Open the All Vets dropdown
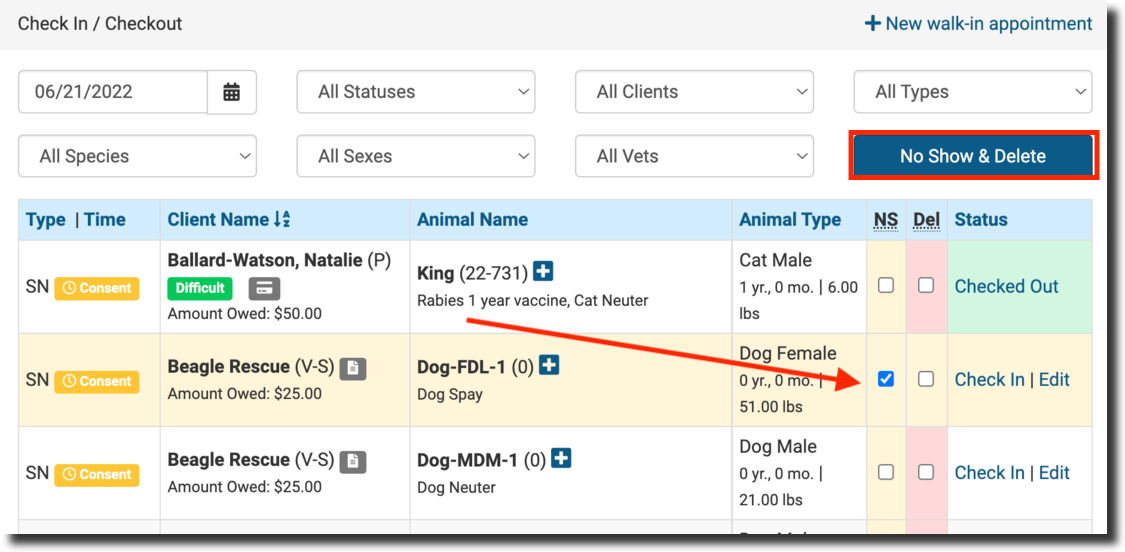 pyautogui.click(x=694, y=156)
